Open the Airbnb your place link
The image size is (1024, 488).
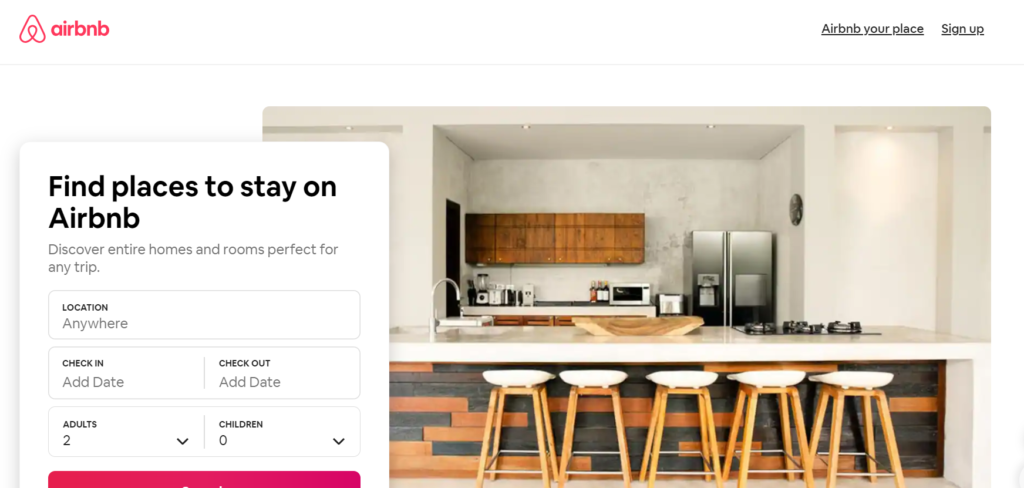872,29
